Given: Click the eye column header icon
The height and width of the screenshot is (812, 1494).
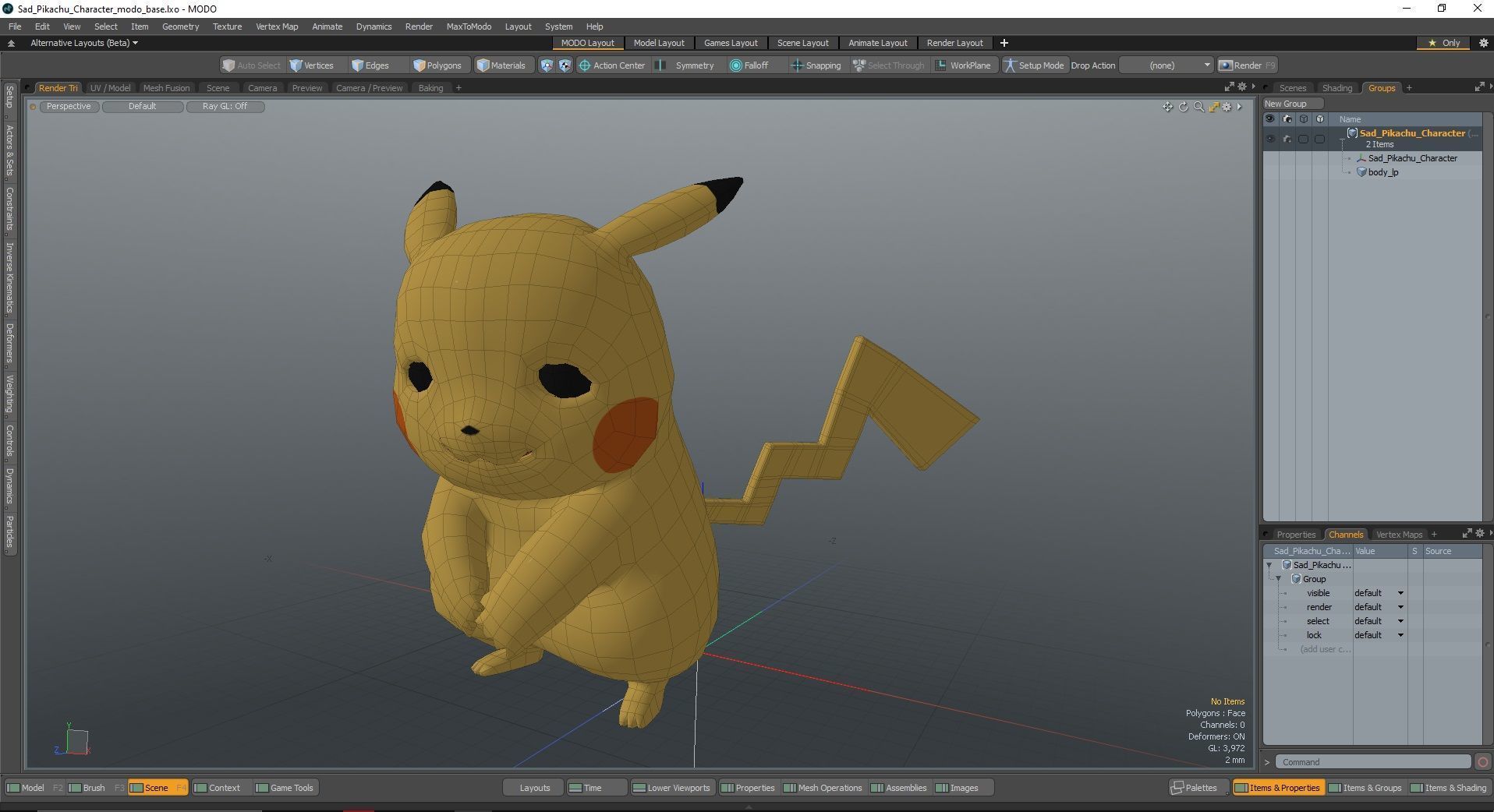Looking at the screenshot, I should click(1269, 119).
